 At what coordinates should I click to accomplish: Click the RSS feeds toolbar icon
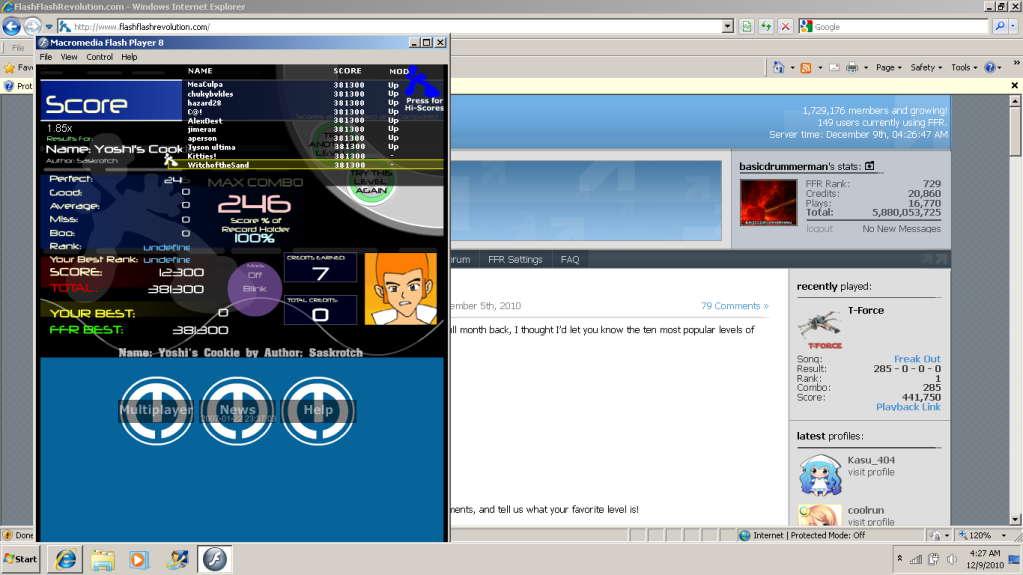click(806, 68)
